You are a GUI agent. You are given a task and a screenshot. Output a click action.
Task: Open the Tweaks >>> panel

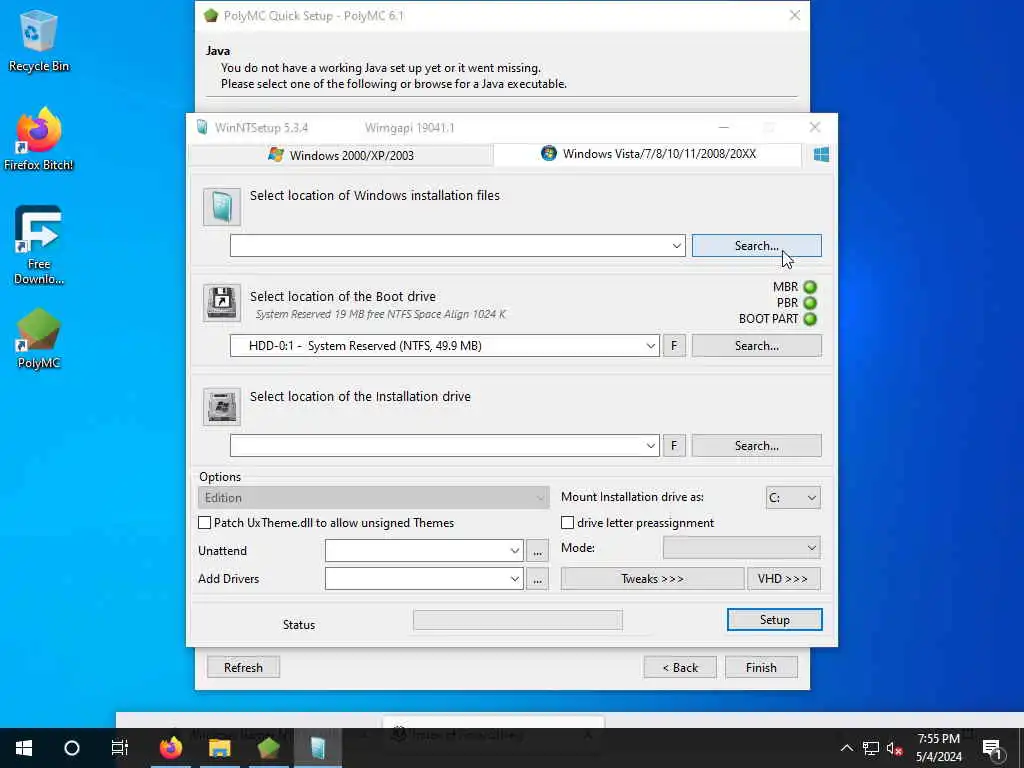coord(652,579)
